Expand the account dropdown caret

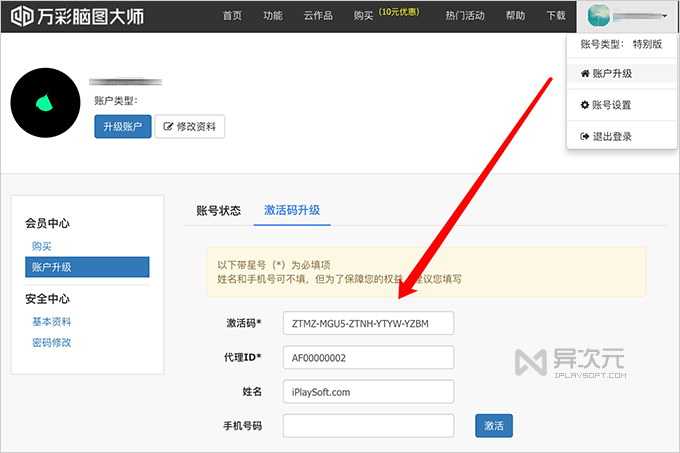pos(664,16)
